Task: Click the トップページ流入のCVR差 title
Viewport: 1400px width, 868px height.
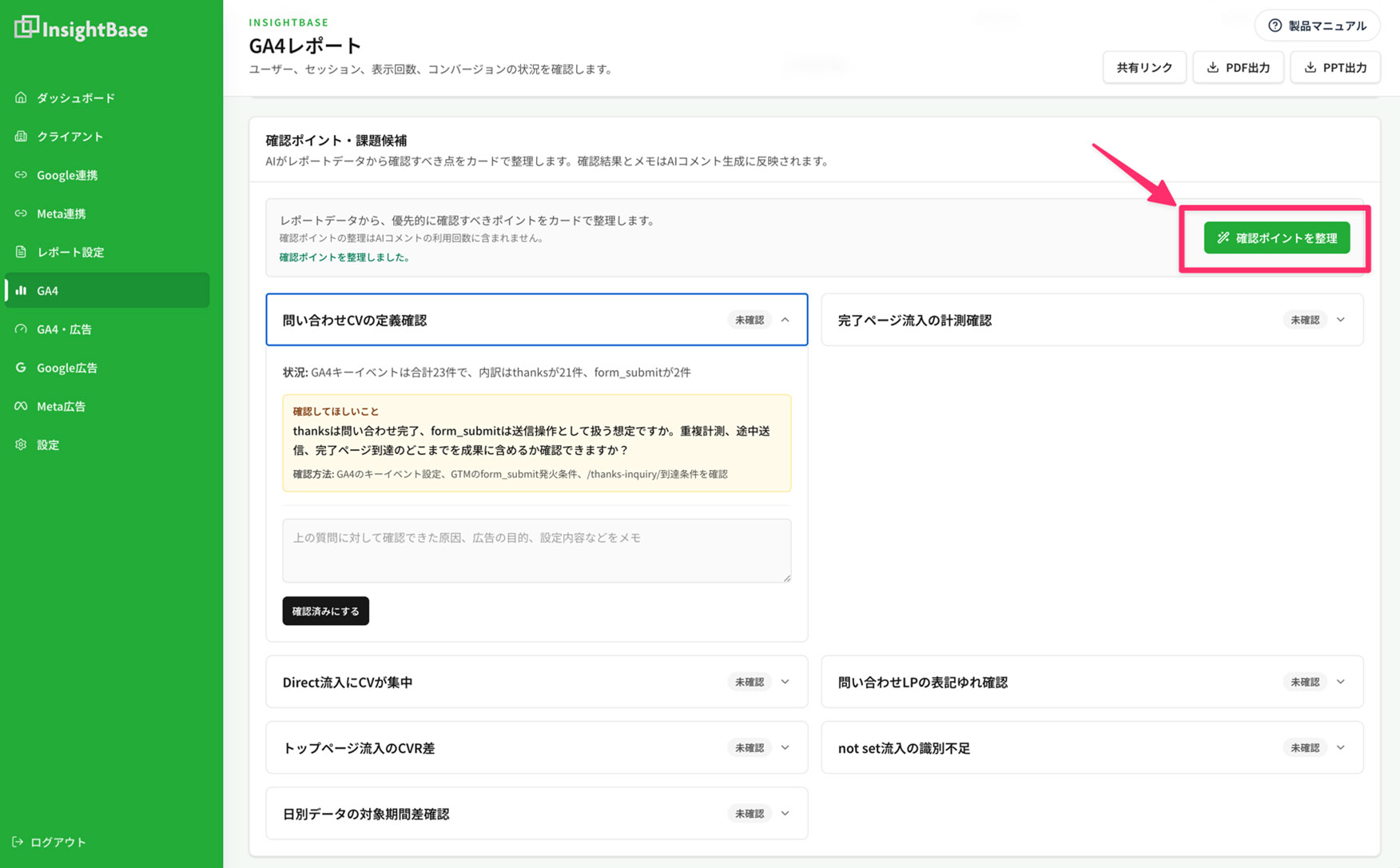Action: click(359, 747)
